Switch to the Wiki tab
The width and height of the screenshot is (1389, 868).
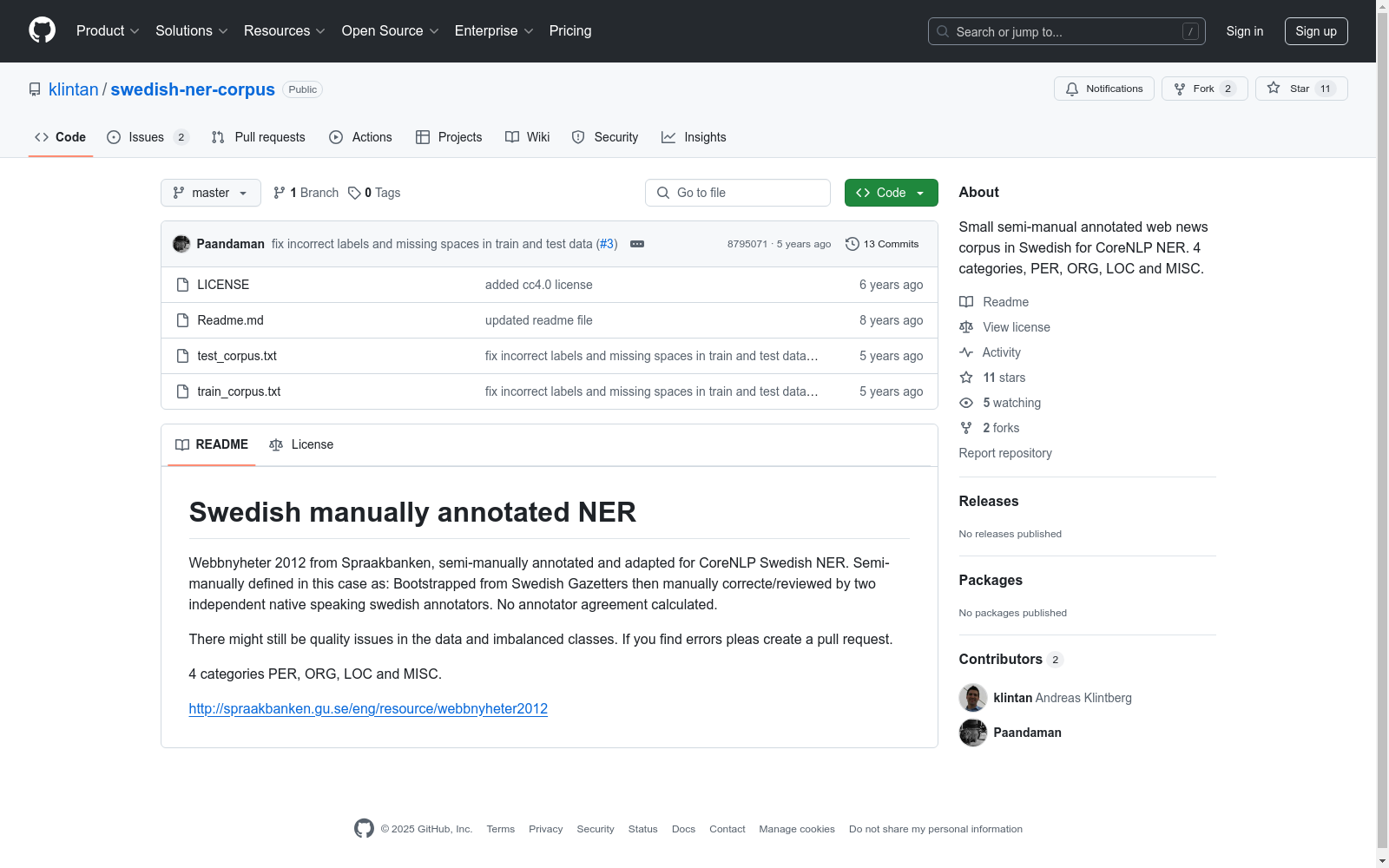pos(528,137)
